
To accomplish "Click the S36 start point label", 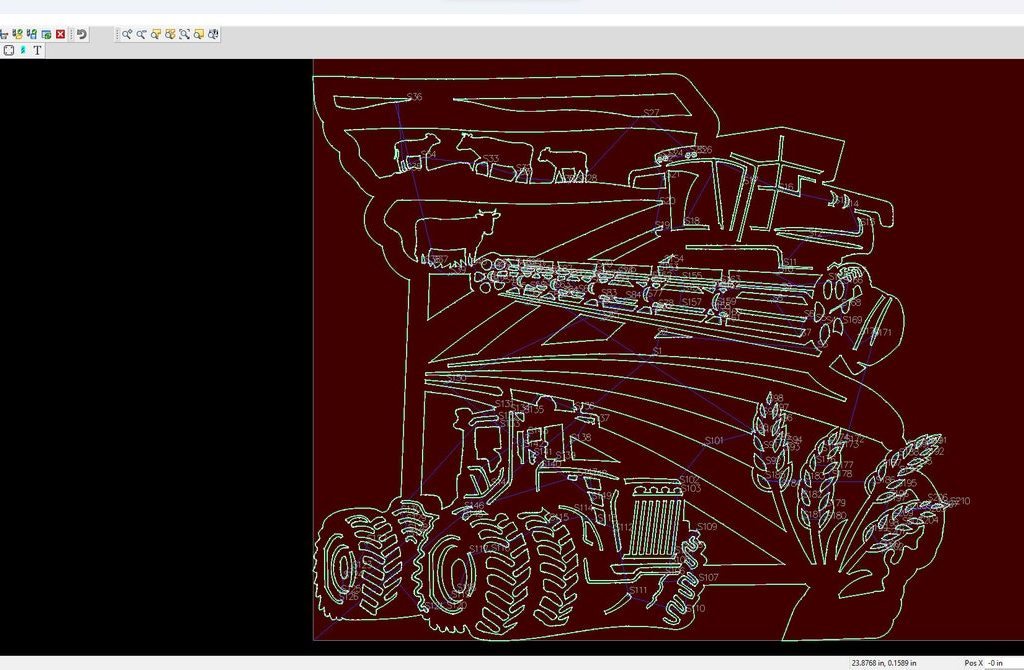I will click(414, 97).
